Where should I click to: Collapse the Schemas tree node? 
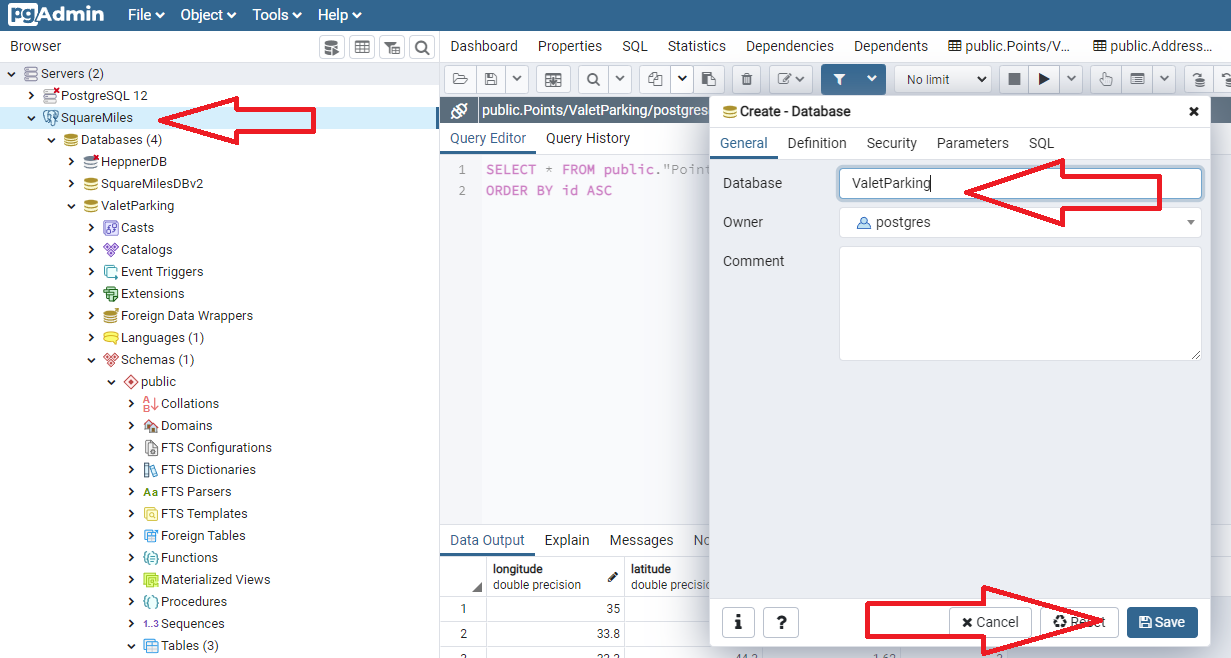point(91,360)
